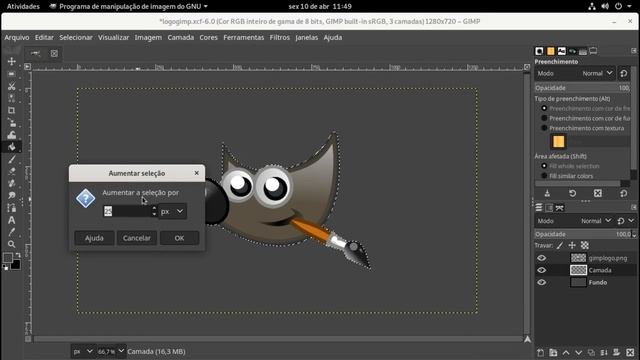The height and width of the screenshot is (360, 640).
Task: Adjust fill Opacidade slider in tool options
Action: pyautogui.click(x=582, y=88)
